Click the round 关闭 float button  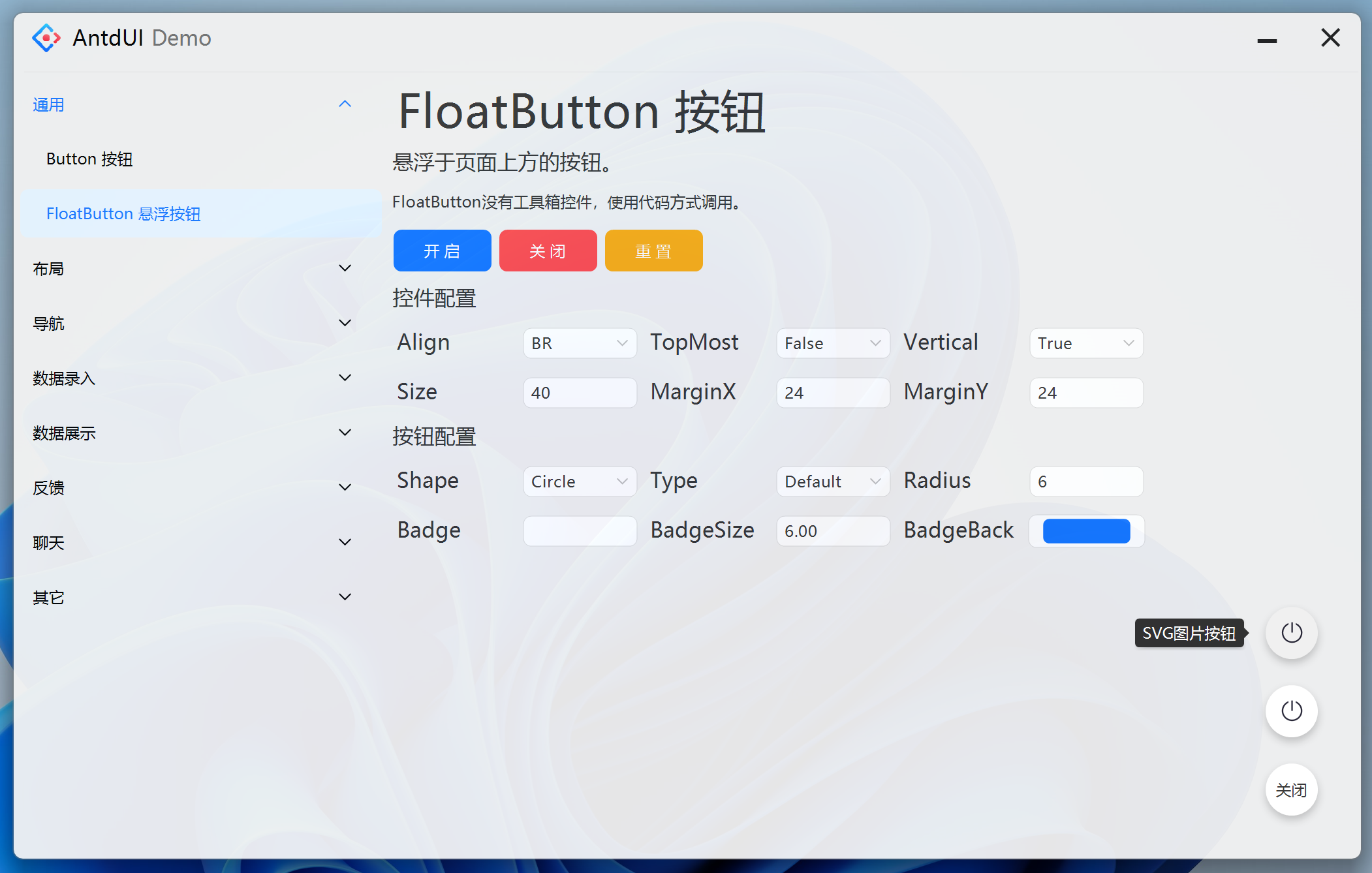coord(1291,789)
